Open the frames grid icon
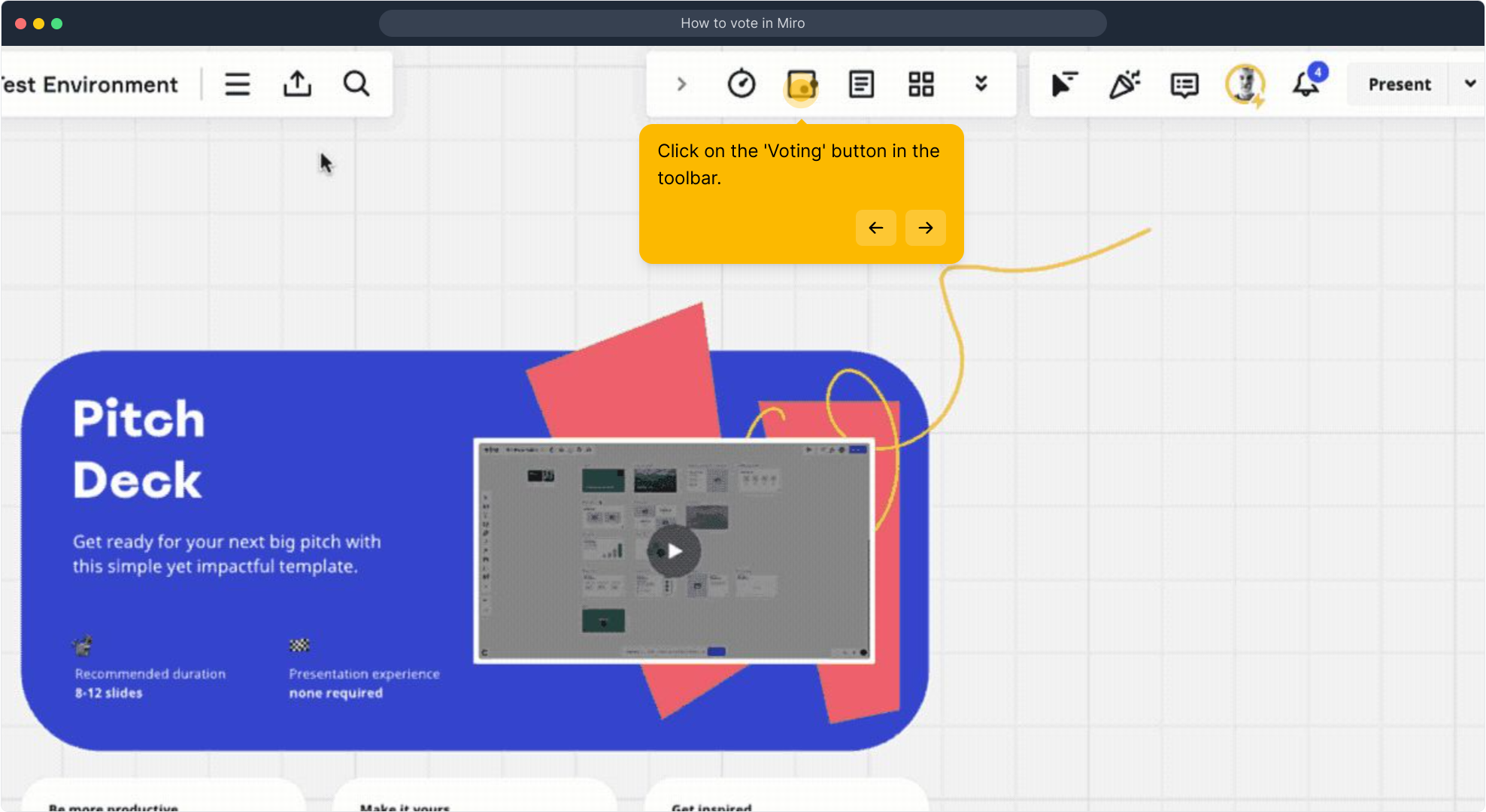The width and height of the screenshot is (1486, 812). pos(921,84)
